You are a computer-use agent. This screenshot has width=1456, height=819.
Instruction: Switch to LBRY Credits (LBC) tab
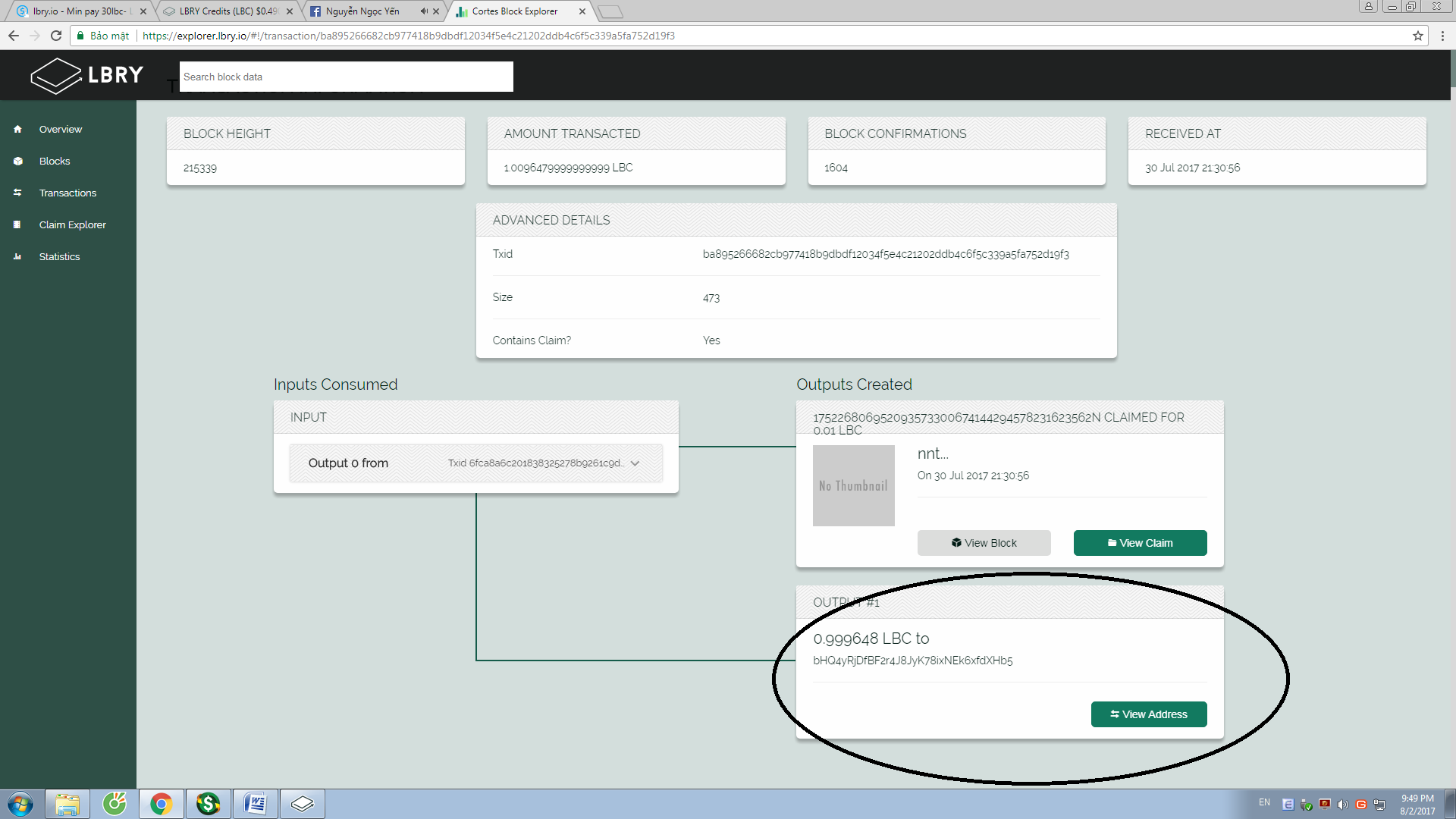(x=227, y=11)
